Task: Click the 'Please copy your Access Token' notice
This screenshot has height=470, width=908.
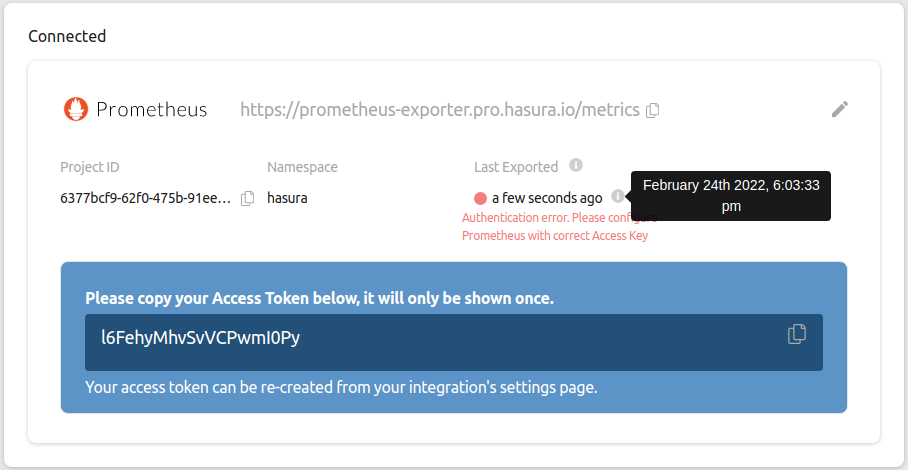Action: tap(319, 298)
